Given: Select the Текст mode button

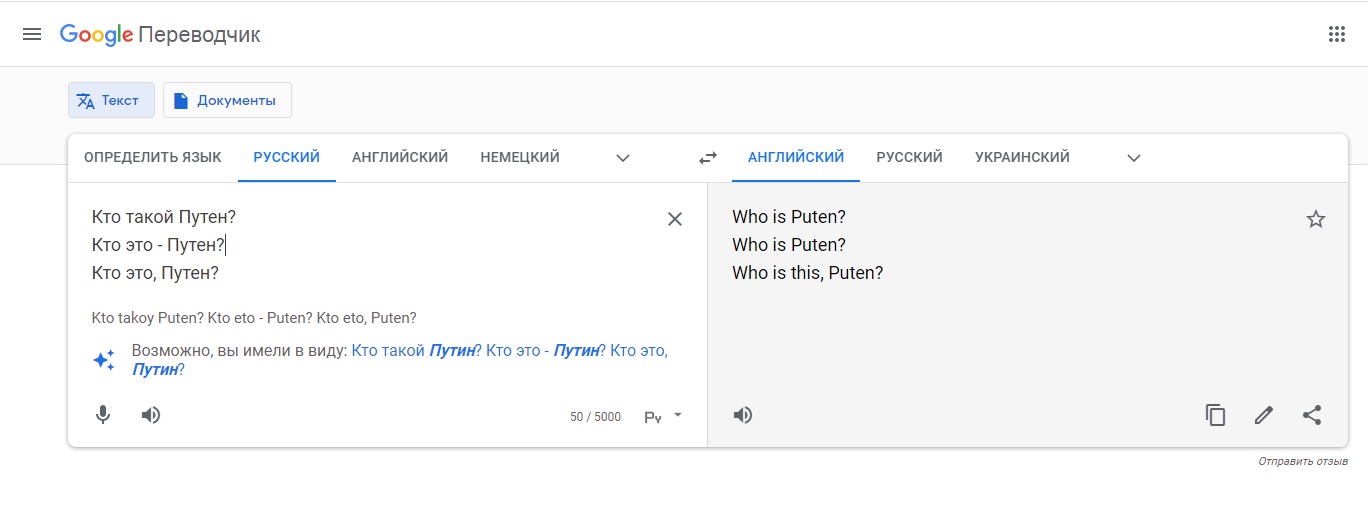Looking at the screenshot, I should click(111, 100).
